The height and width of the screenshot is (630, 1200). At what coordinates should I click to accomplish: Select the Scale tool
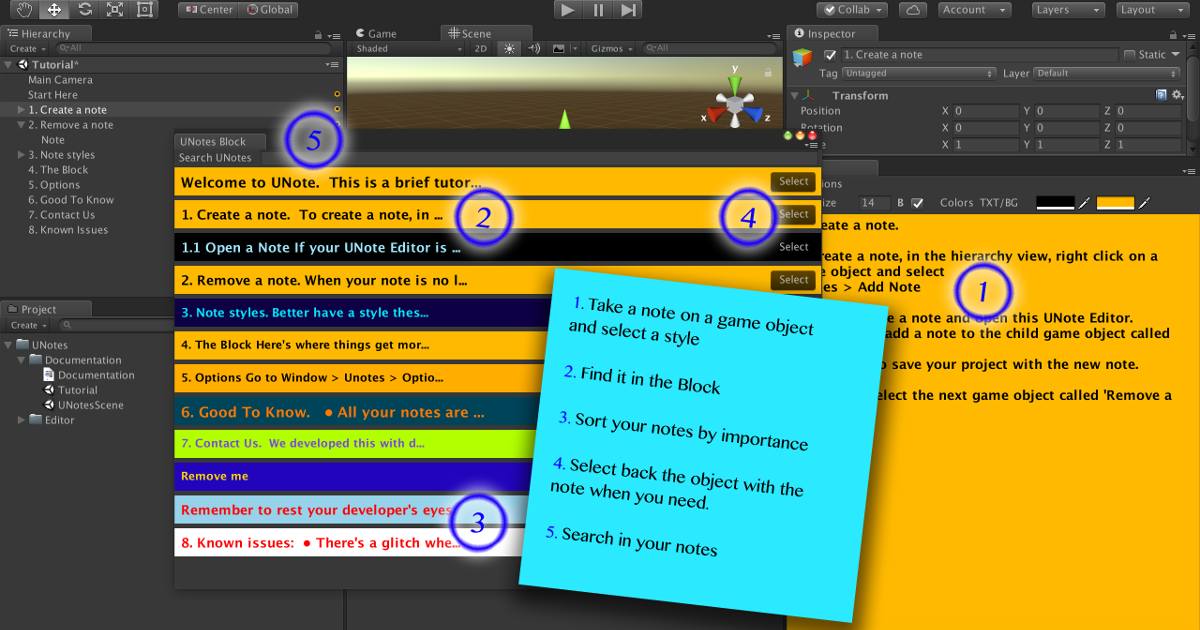pyautogui.click(x=112, y=9)
